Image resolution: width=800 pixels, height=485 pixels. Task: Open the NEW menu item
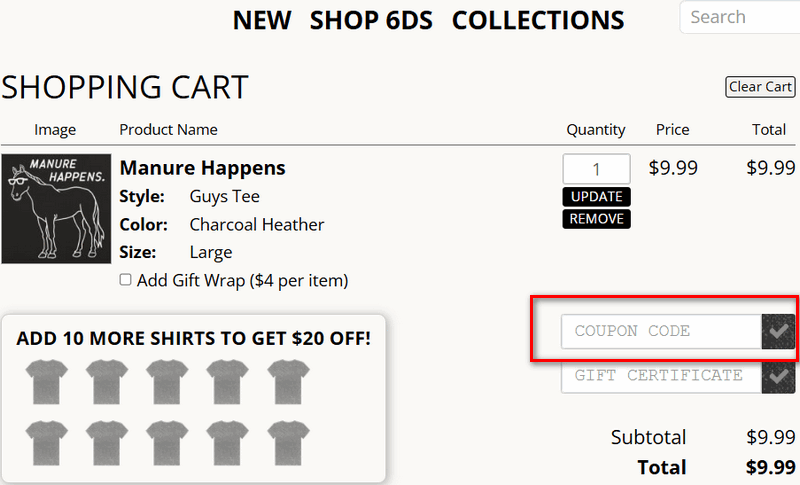tap(261, 20)
